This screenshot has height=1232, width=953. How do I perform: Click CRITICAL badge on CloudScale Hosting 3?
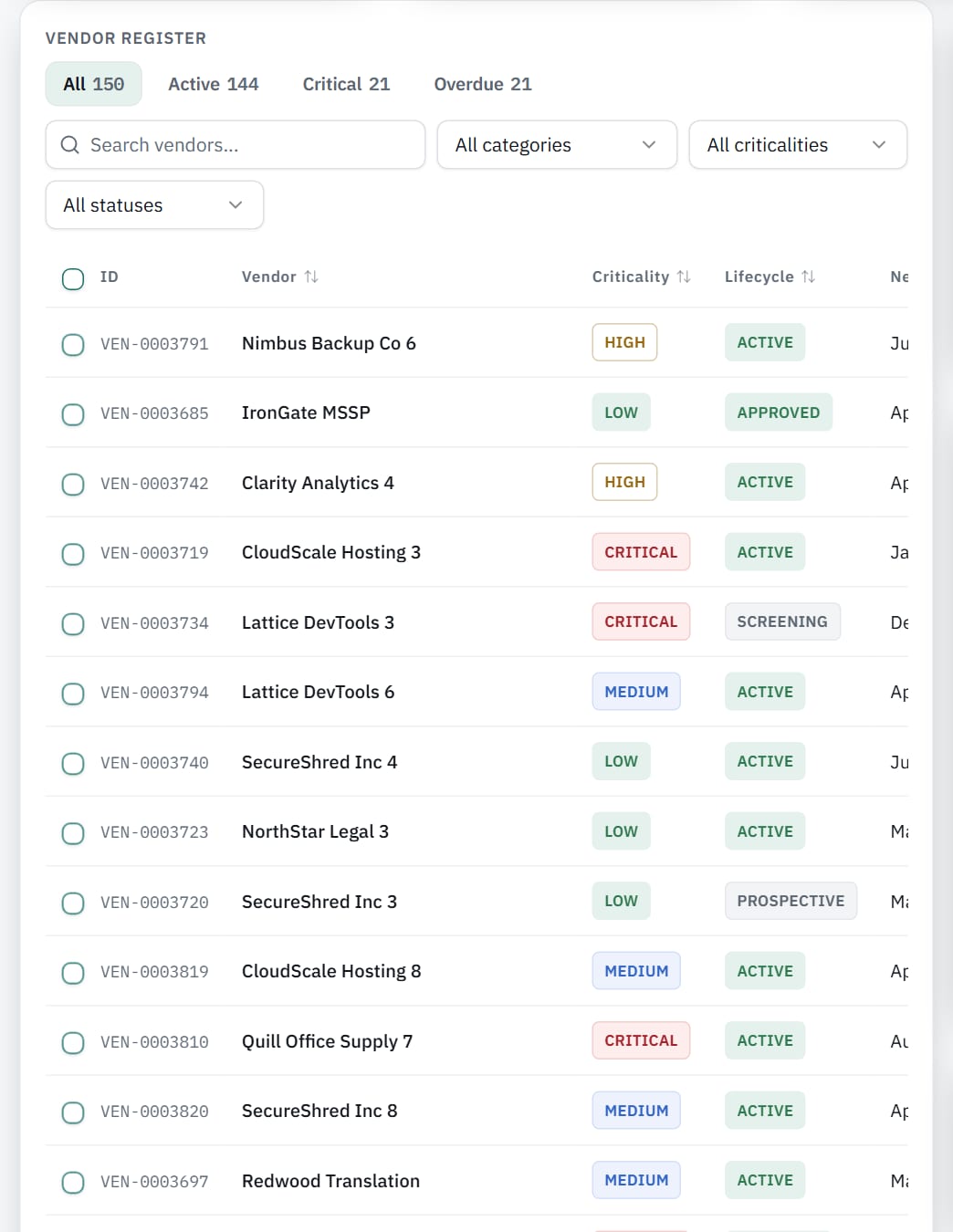tap(641, 552)
